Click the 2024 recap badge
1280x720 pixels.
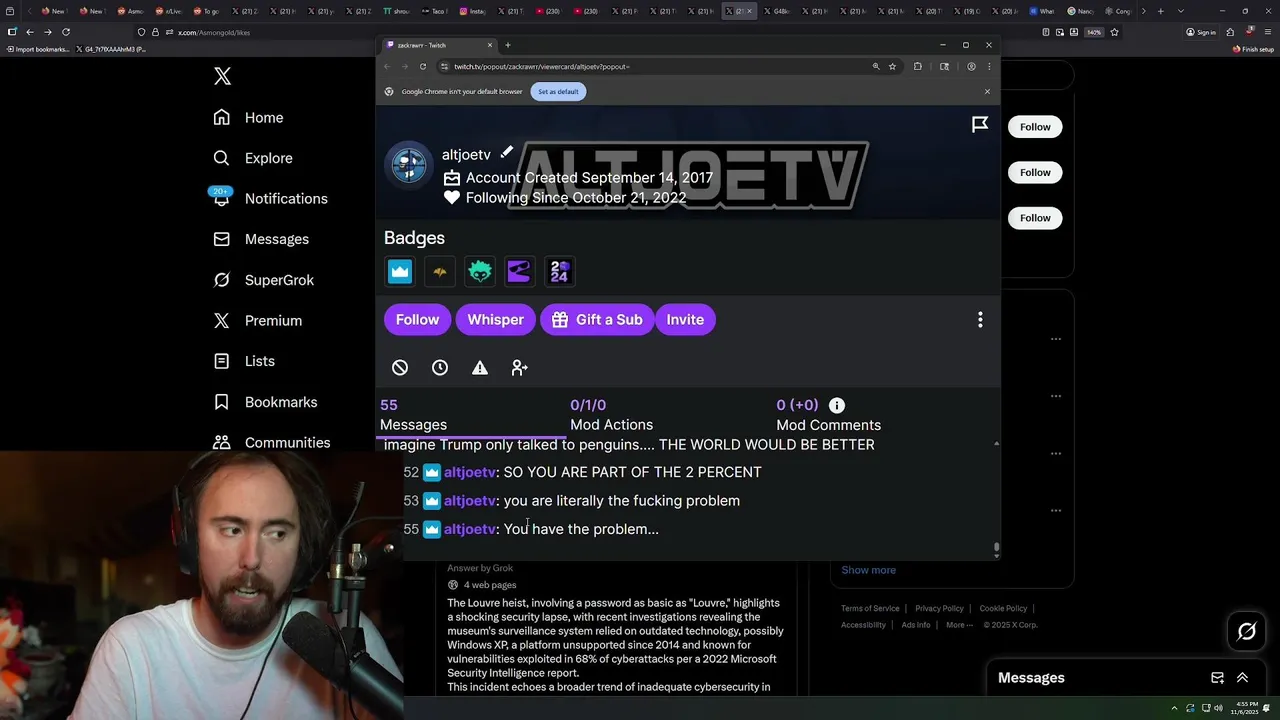tap(559, 271)
